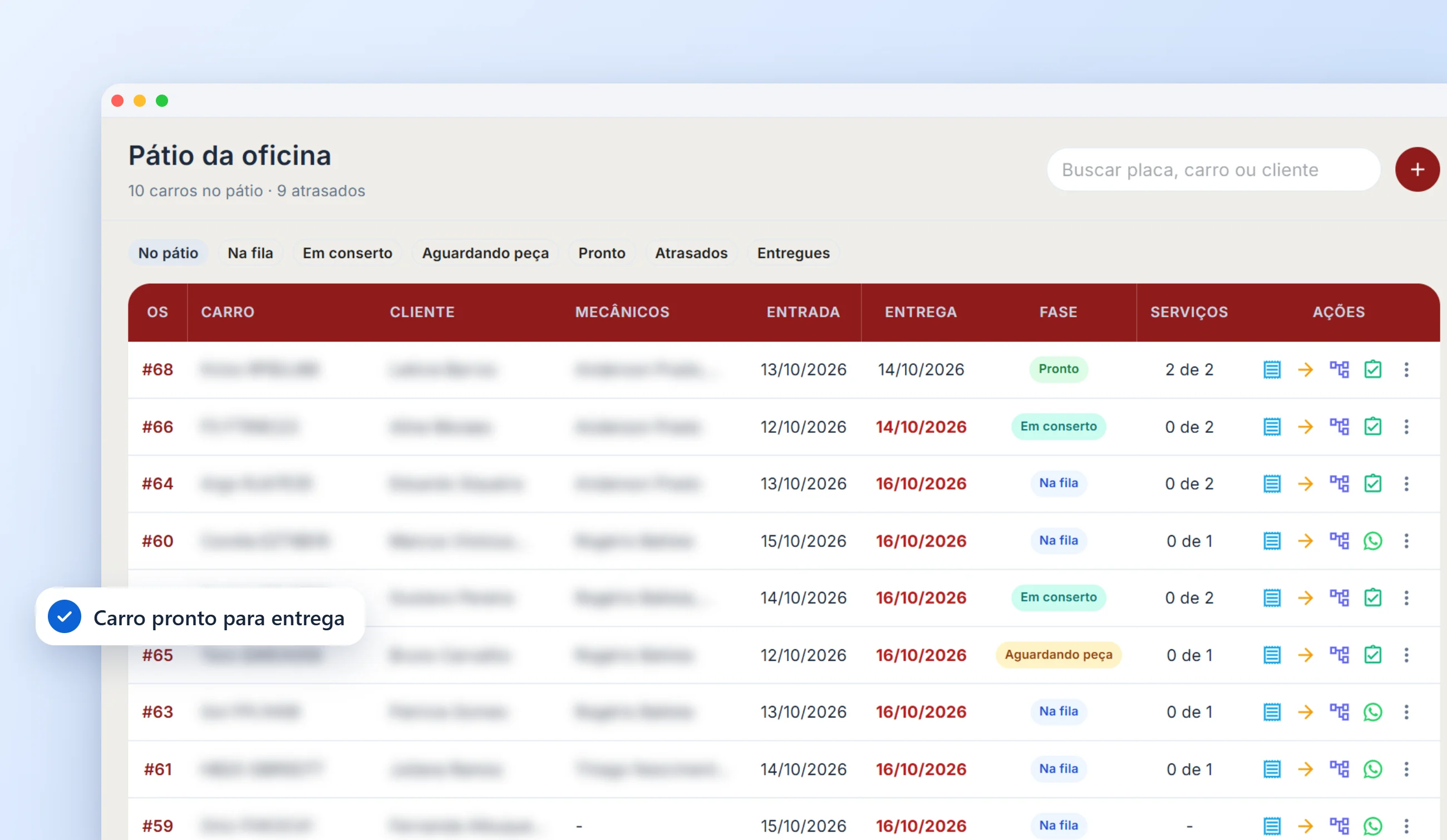Click the search field Buscar placa, carro ou cliente
Image resolution: width=1447 pixels, height=840 pixels.
[1213, 170]
